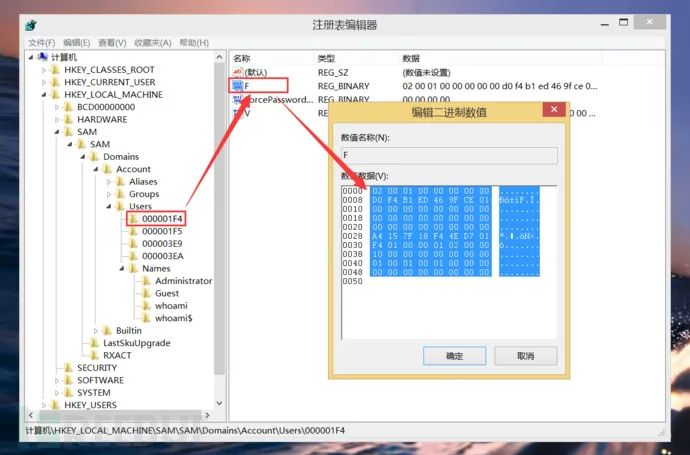Expand the SYSTEM node arrow
Viewport: 690px width, 455px height.
[57, 393]
